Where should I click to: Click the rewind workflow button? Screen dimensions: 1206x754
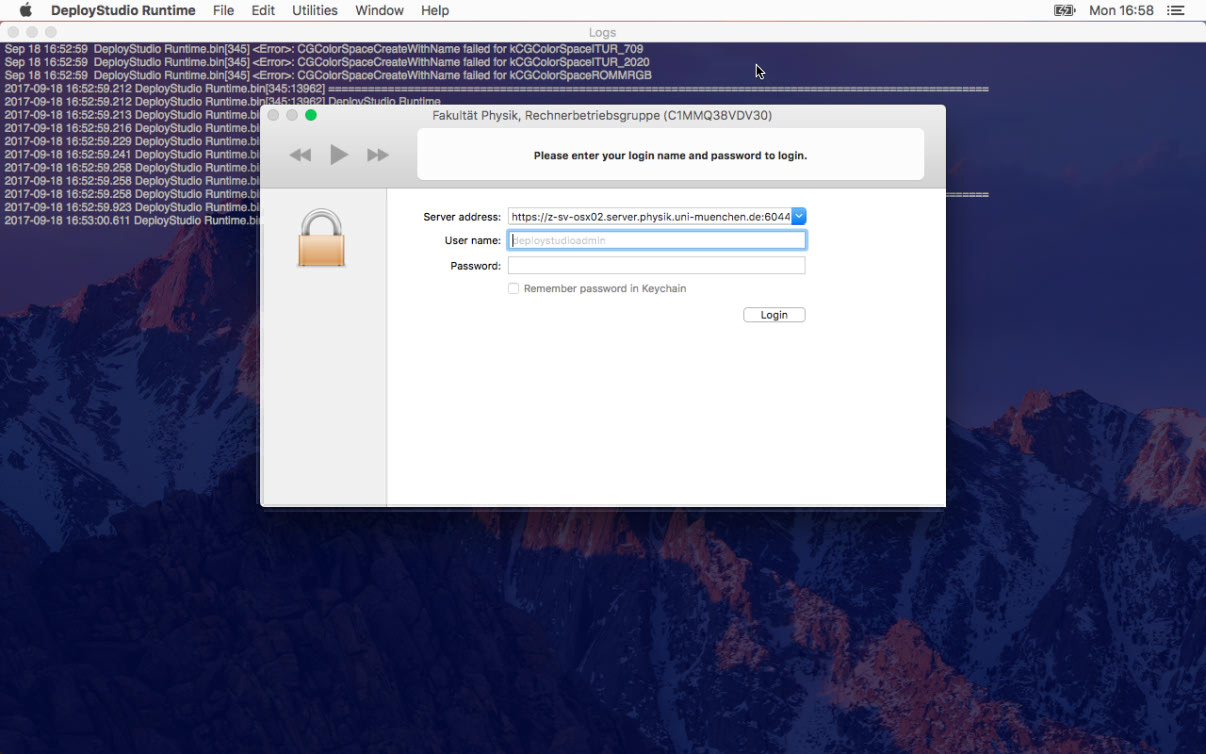300,155
